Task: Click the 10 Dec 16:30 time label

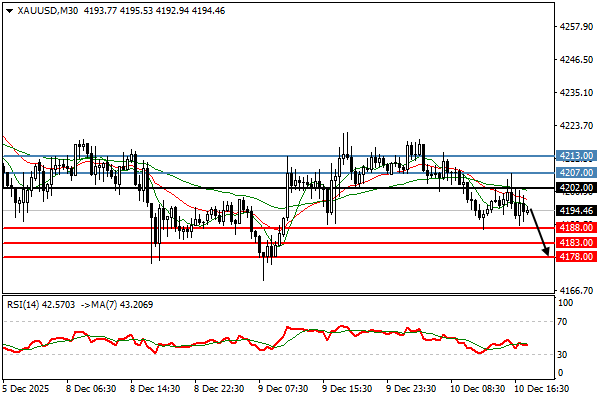Action: coord(540,385)
